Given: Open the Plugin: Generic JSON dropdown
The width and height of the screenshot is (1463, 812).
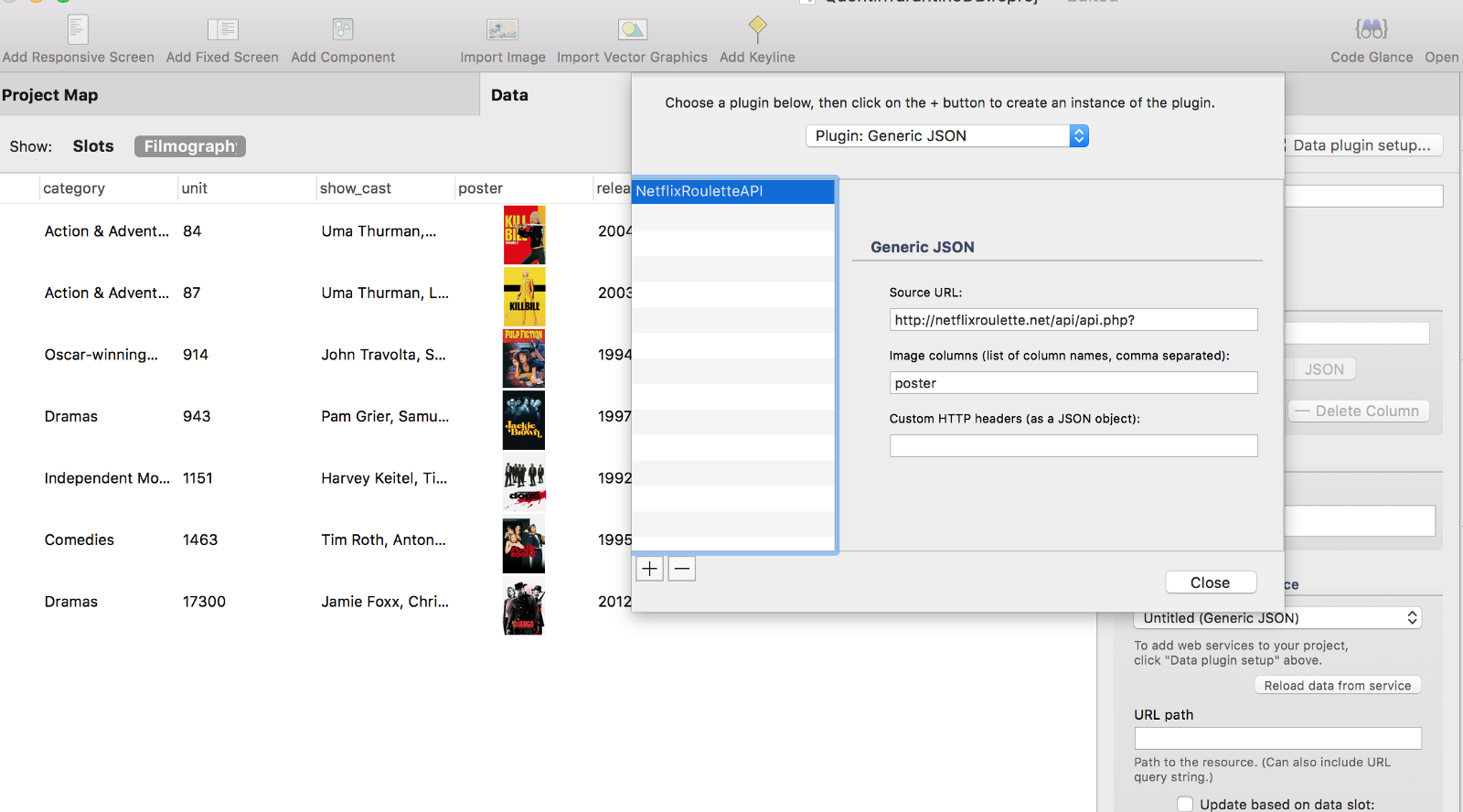Looking at the screenshot, I should tap(946, 136).
